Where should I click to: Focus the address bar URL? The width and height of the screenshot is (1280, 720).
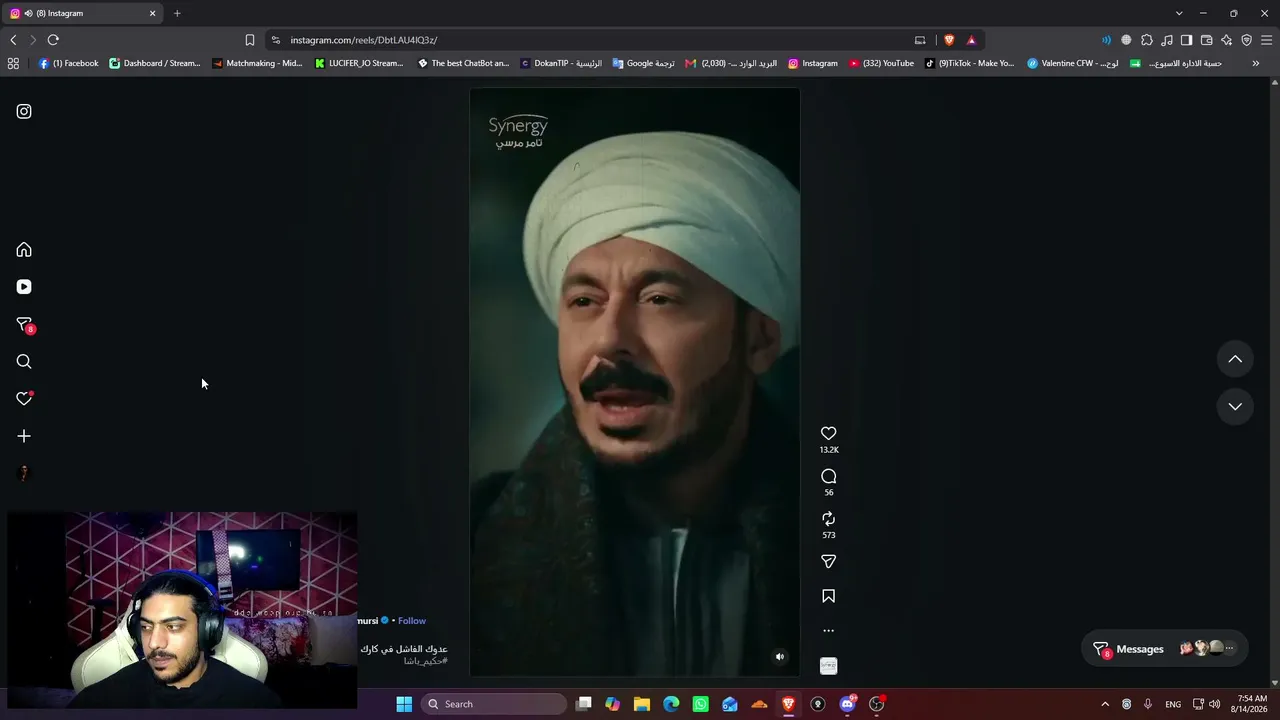click(x=364, y=40)
